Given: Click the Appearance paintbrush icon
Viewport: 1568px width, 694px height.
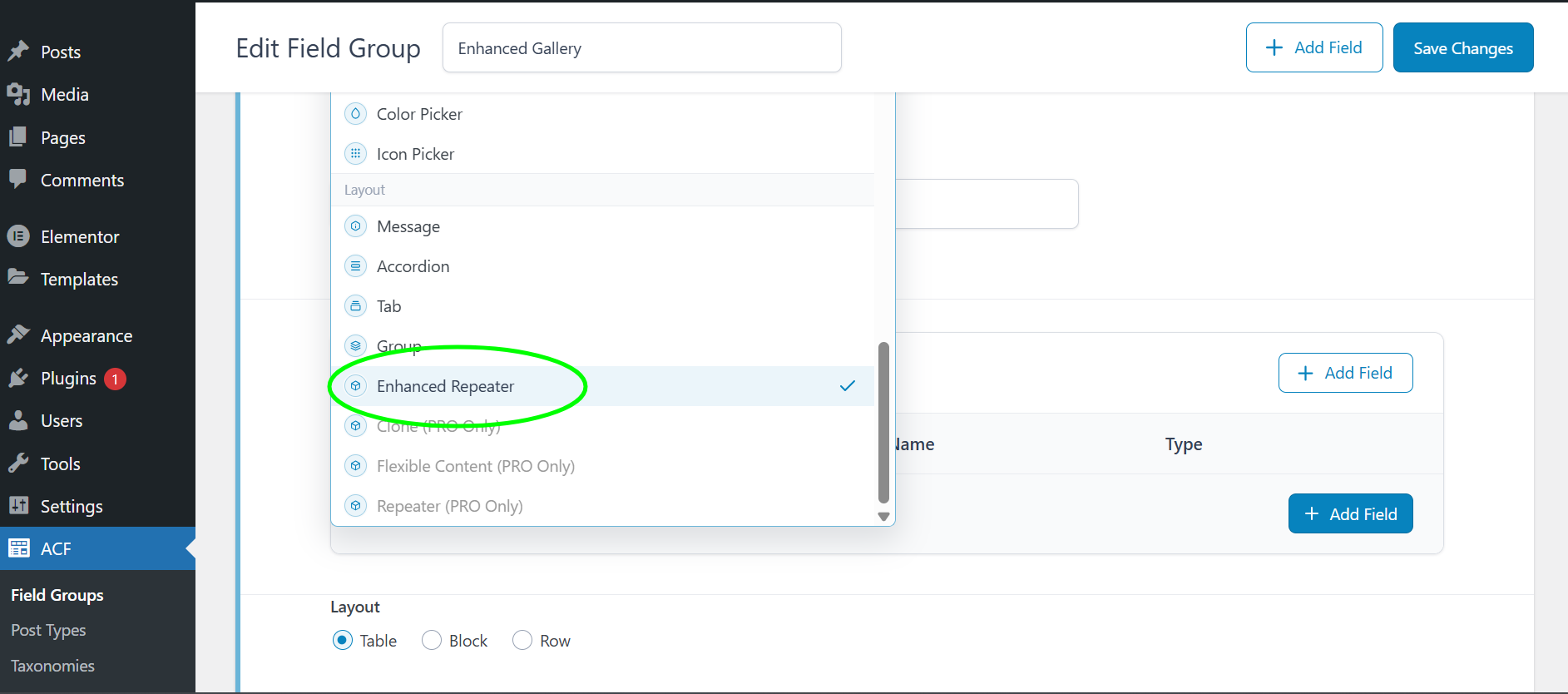Looking at the screenshot, I should pyautogui.click(x=18, y=335).
